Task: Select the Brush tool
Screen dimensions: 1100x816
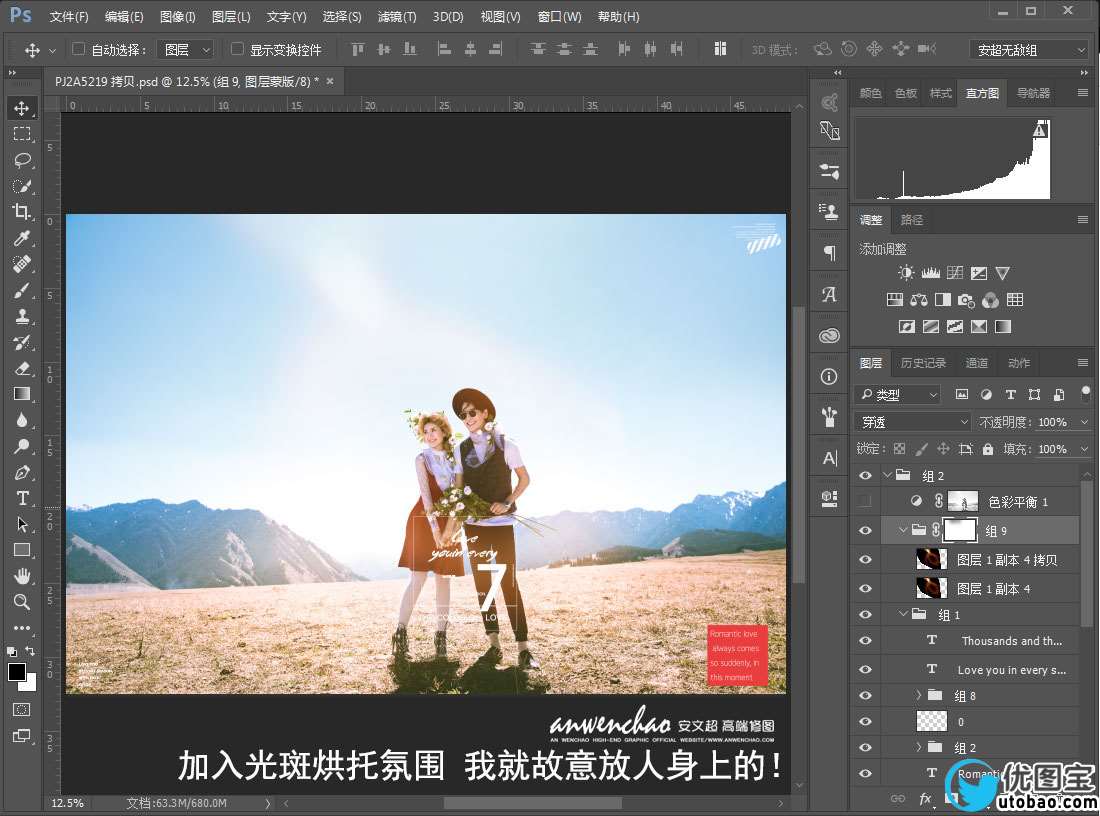Action: (22, 290)
